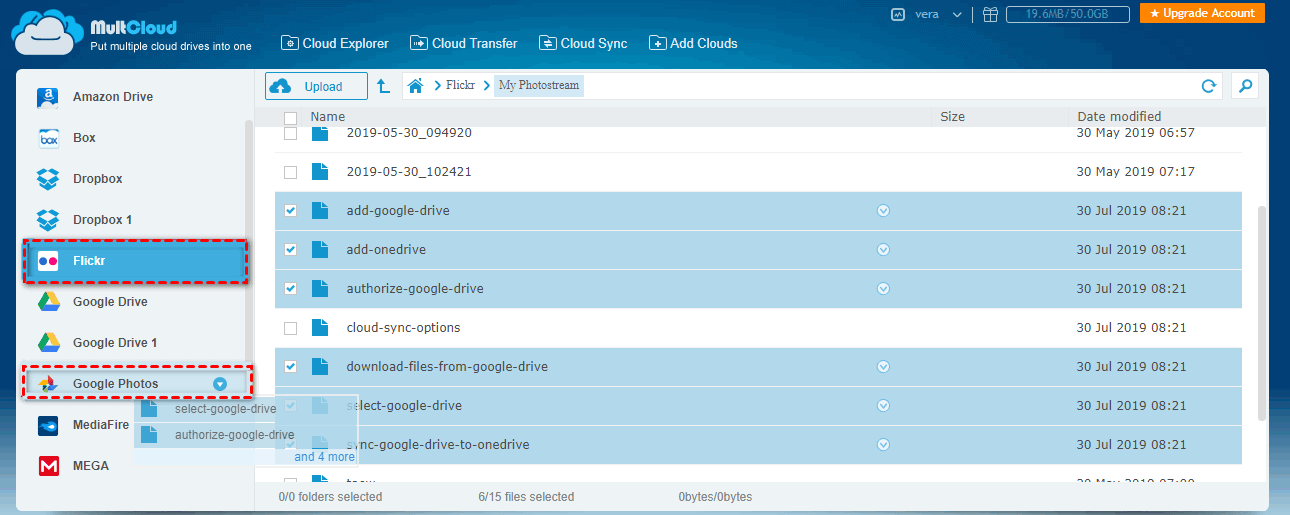Image resolution: width=1290 pixels, height=515 pixels.
Task: Click My Photostream breadcrumb
Action: 539,86
